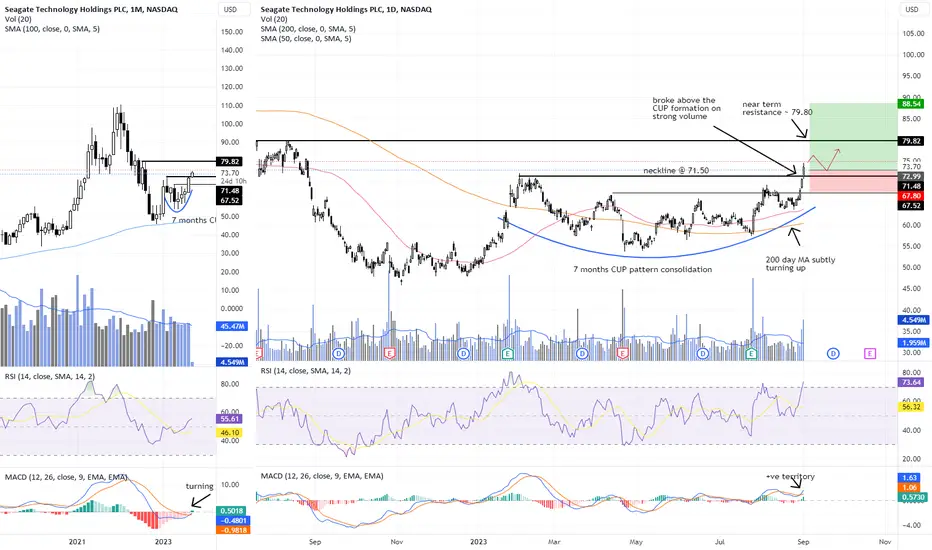The height and width of the screenshot is (550, 932).
Task: Select the 'near term resistance ~ 79.80' annotation
Action: (x=777, y=108)
